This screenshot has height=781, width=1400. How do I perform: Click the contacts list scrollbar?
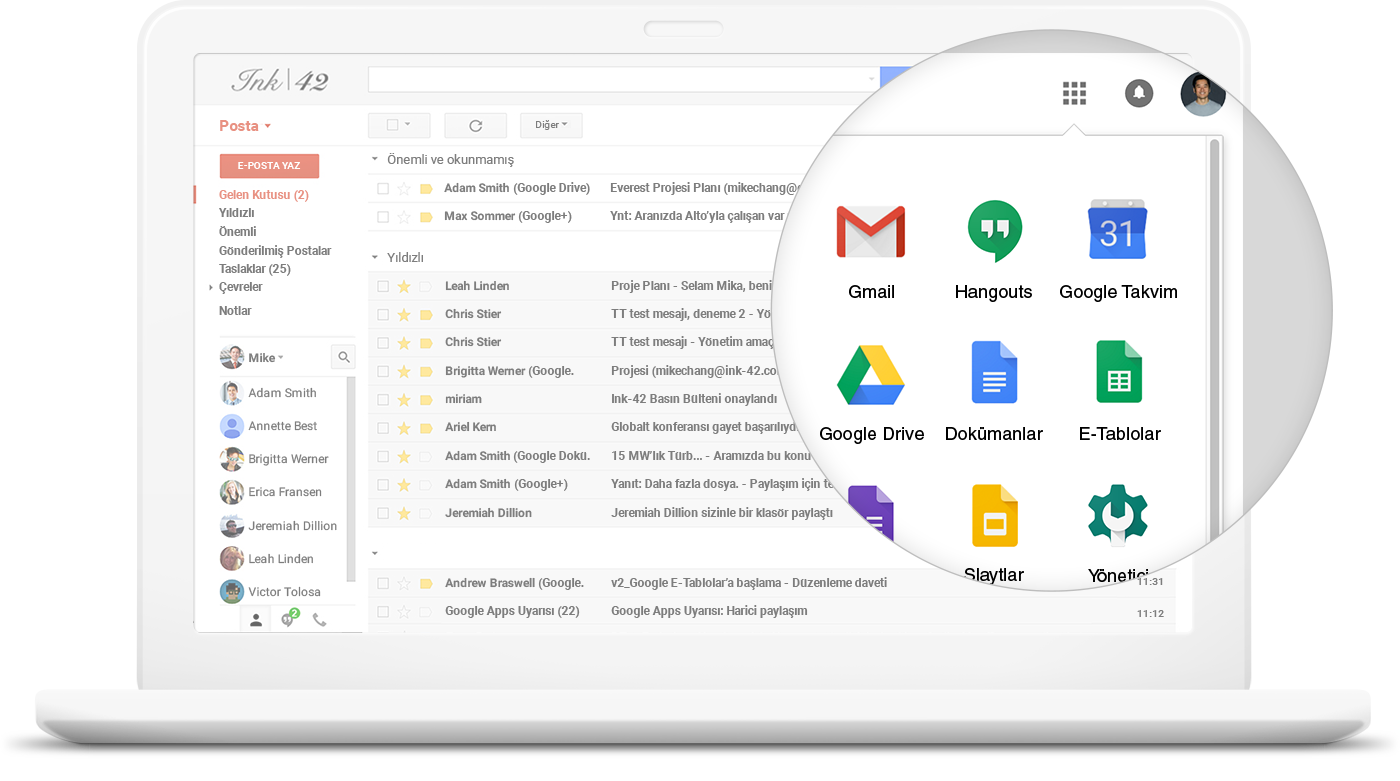point(351,478)
